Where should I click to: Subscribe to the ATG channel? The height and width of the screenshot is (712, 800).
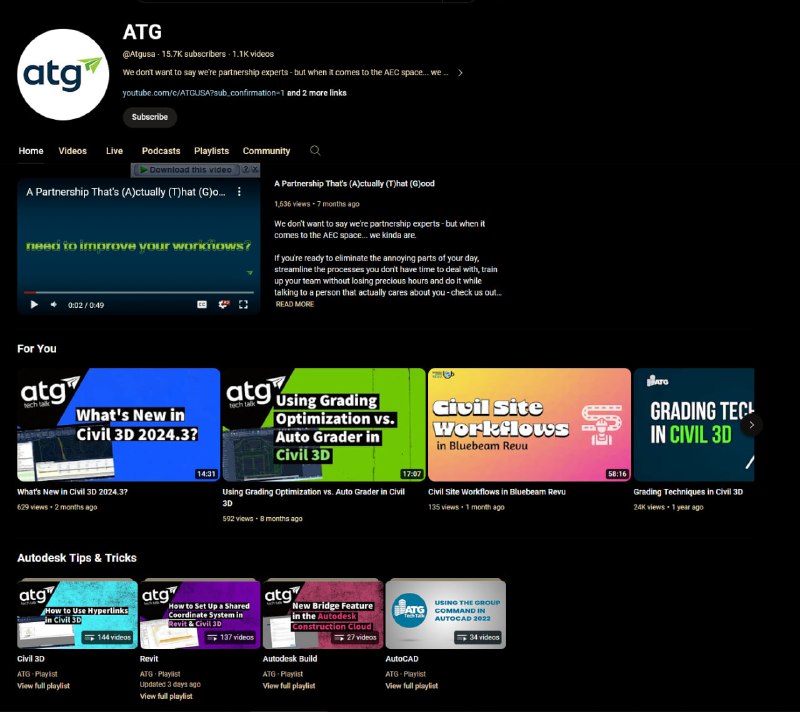[x=149, y=117]
